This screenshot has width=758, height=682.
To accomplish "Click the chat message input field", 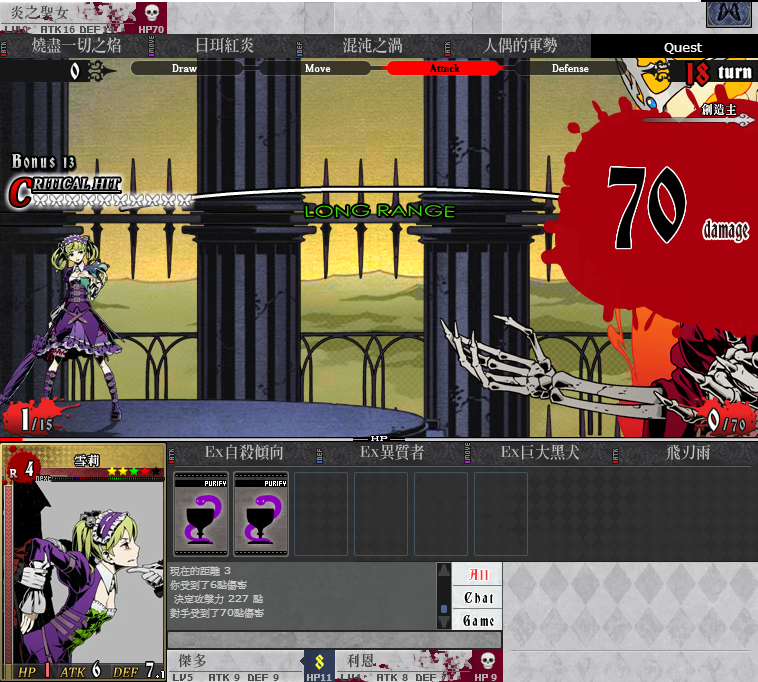I will point(334,640).
